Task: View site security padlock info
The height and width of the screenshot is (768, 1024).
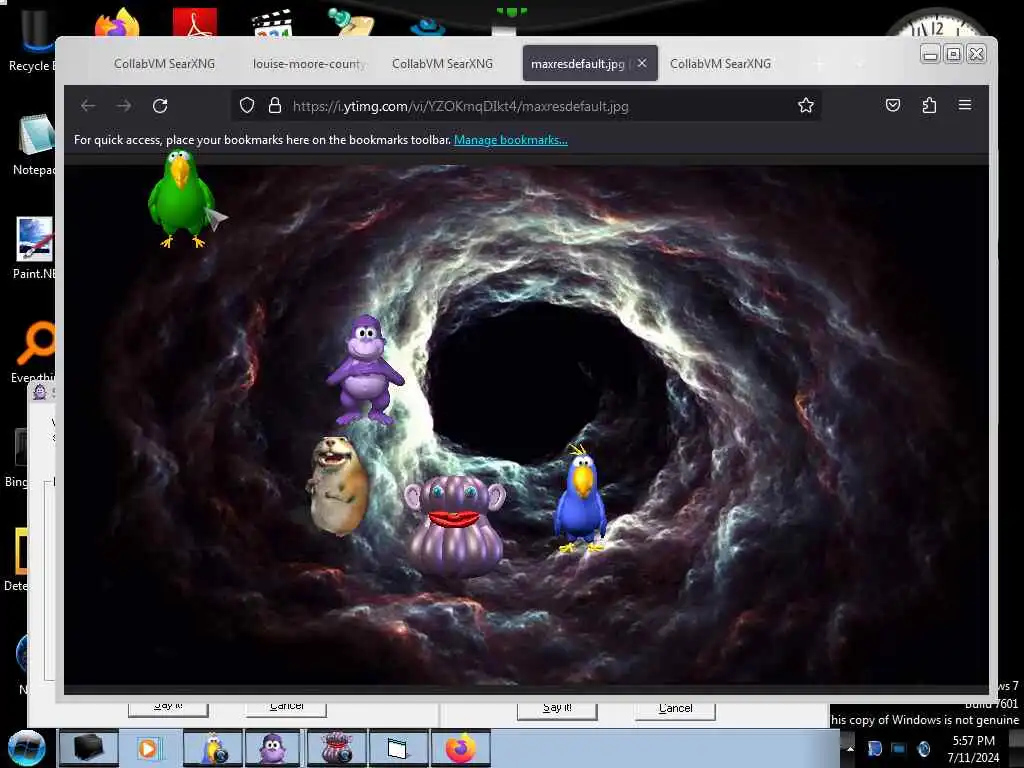Action: pos(275,105)
